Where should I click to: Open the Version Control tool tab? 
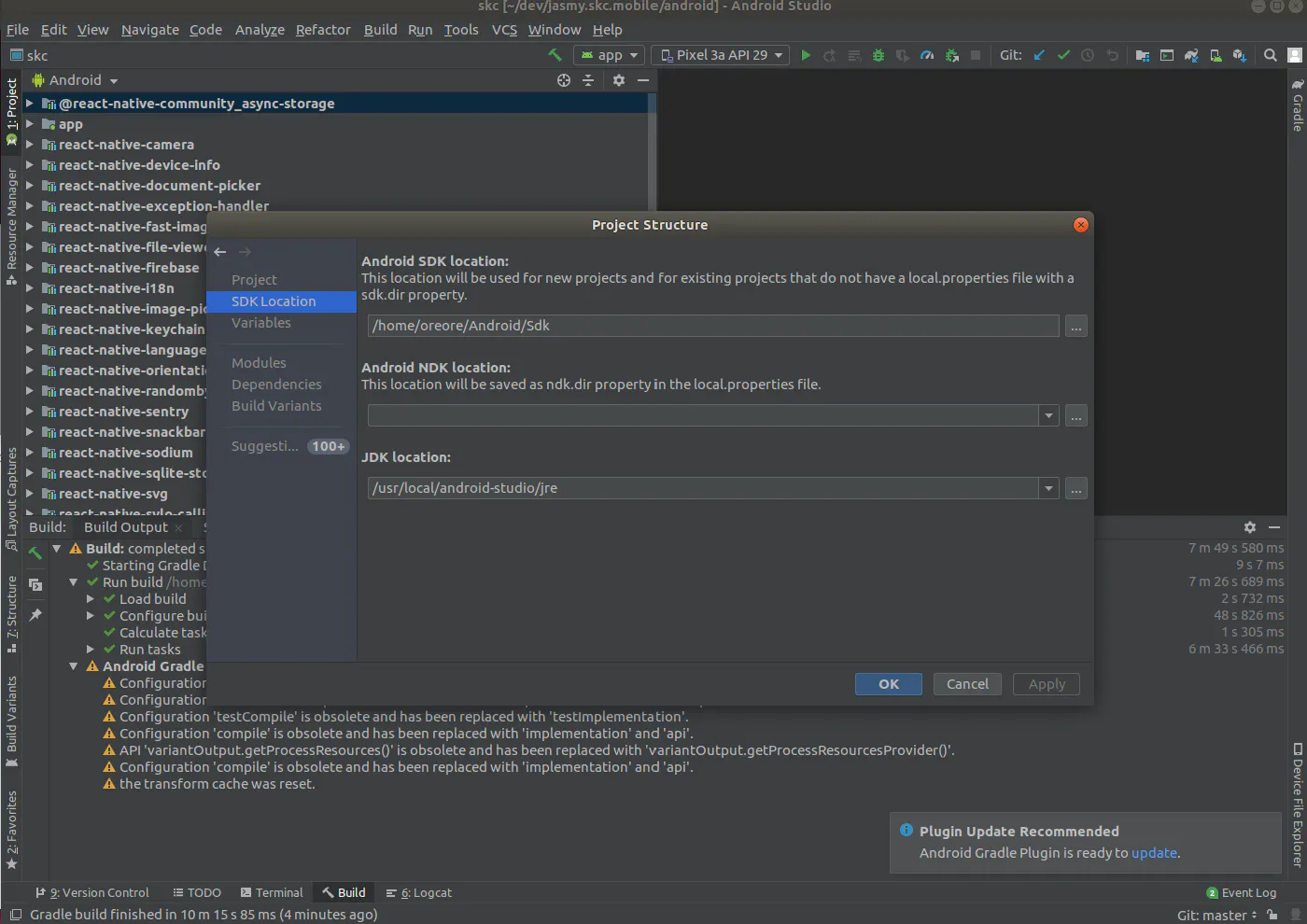[x=91, y=893]
